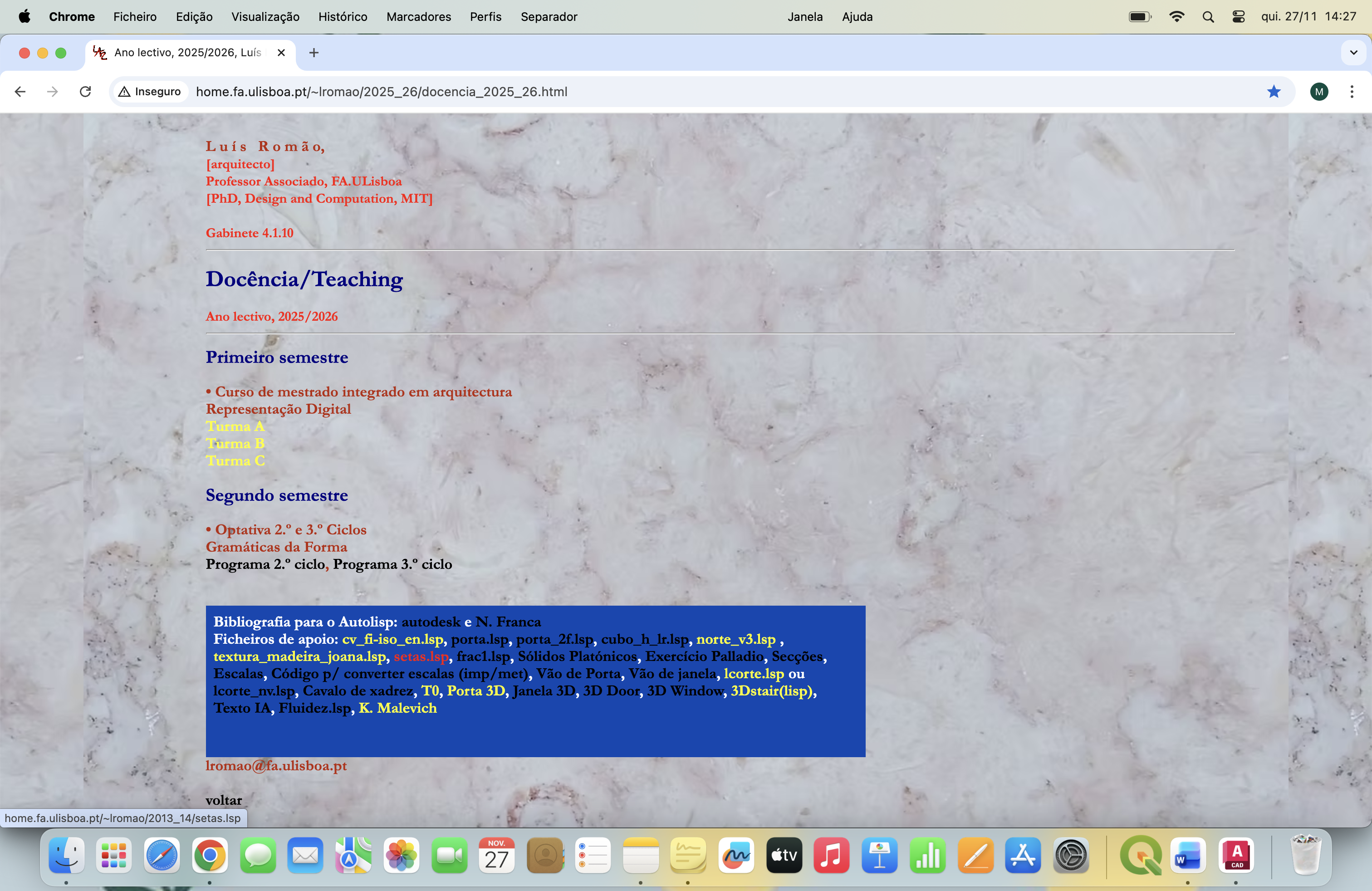Screen dimensions: 1372x891
Task: Go back with the back arrow
Action: point(20,92)
